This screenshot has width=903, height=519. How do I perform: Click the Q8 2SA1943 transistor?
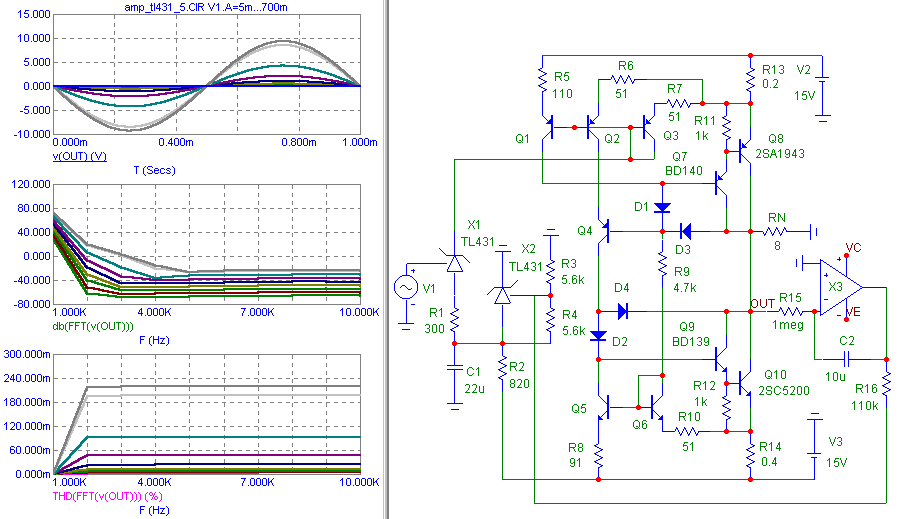tap(745, 151)
